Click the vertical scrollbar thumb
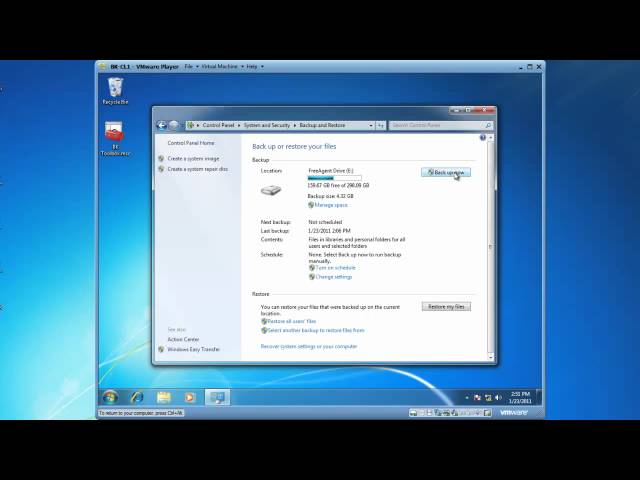The width and height of the screenshot is (640, 480). [491, 247]
